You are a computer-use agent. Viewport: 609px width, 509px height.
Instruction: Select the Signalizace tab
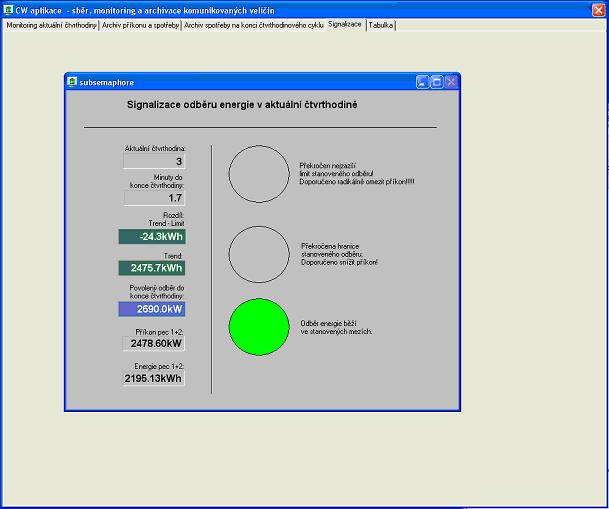[345, 24]
